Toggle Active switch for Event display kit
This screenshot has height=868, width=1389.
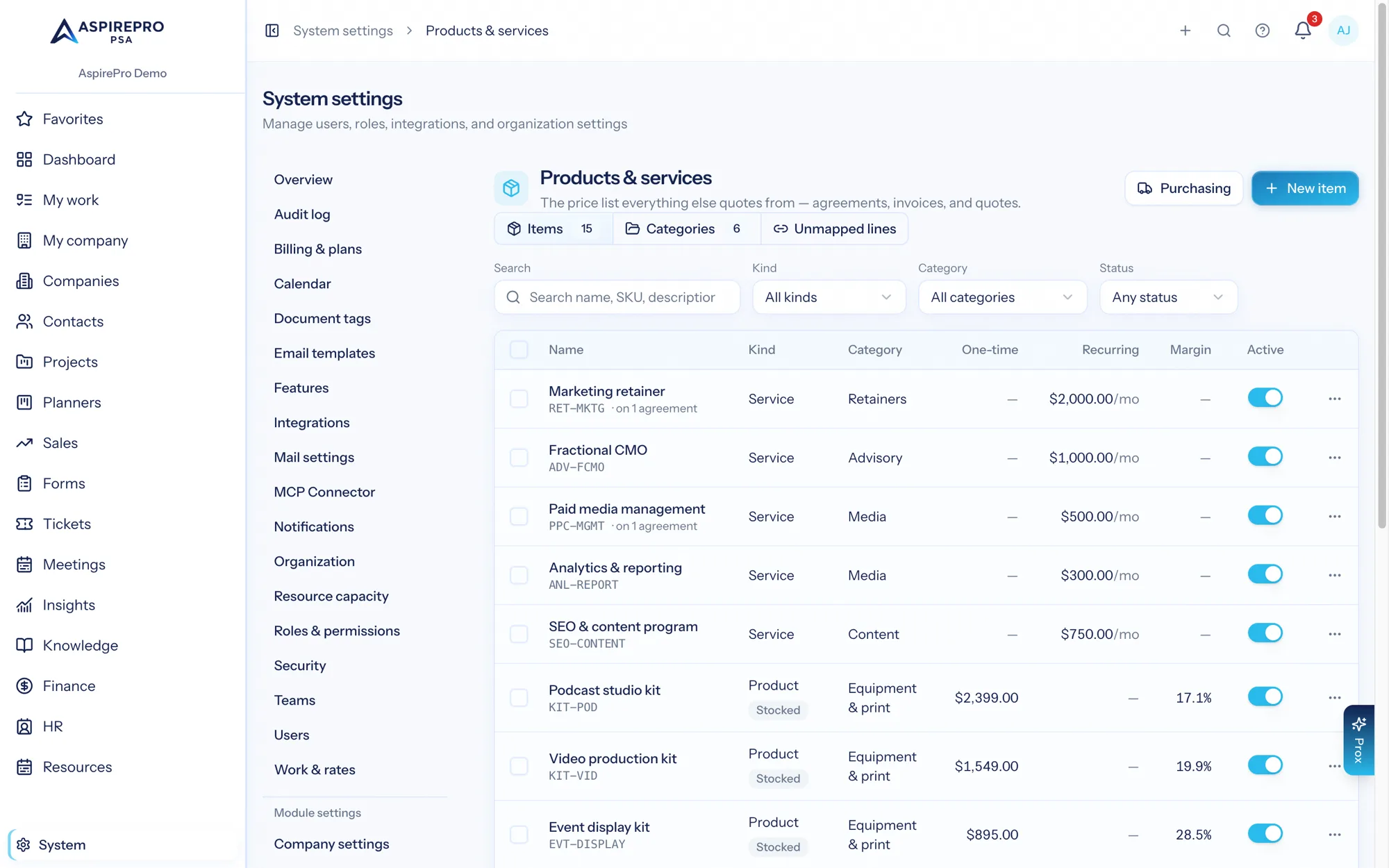[1265, 833]
